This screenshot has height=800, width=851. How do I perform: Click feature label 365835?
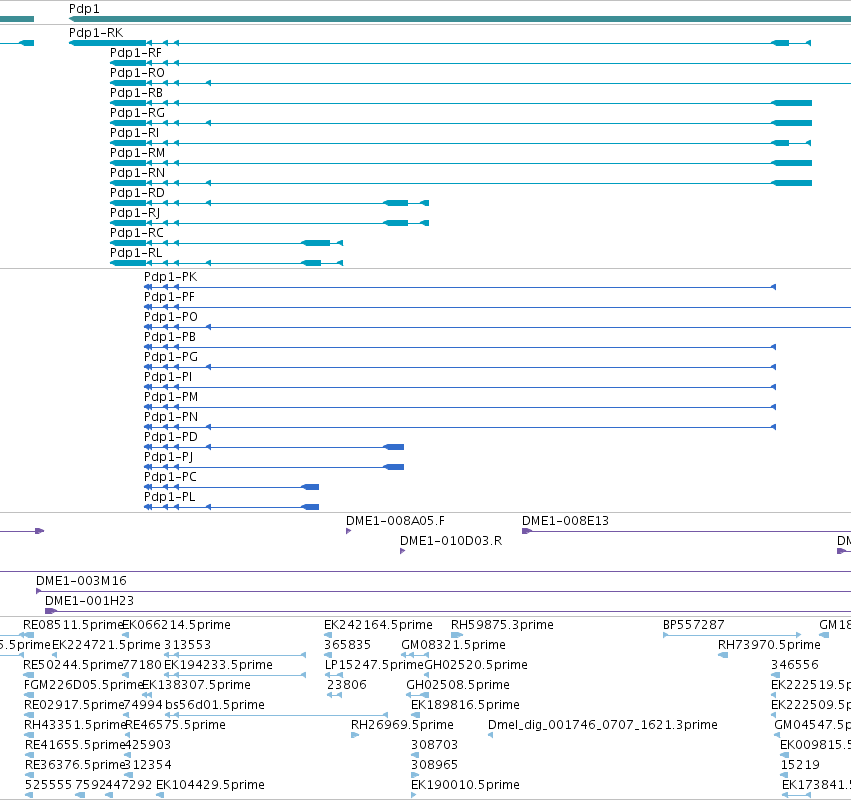click(x=347, y=645)
